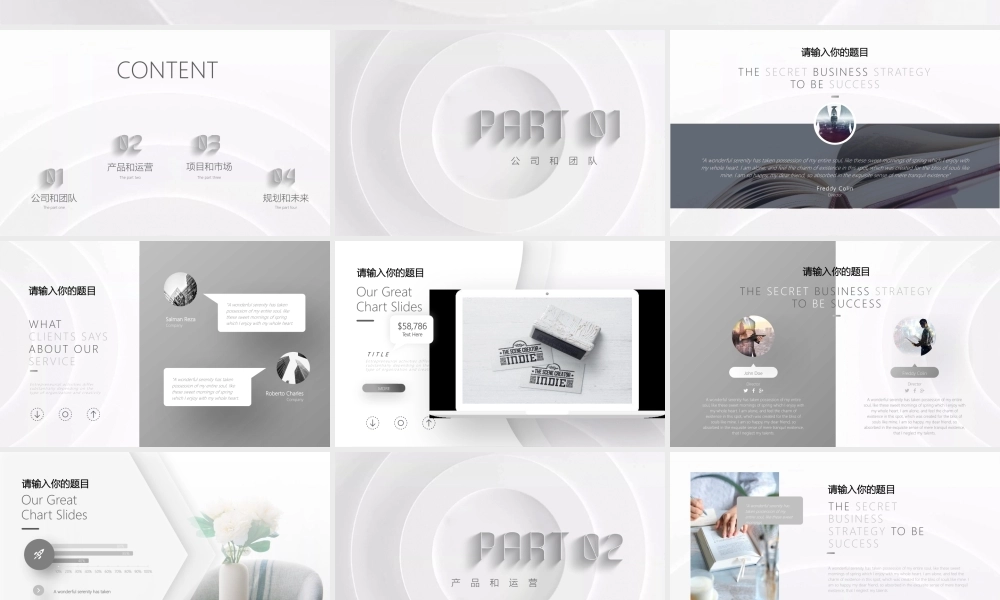Select circular portrait above the open book banner
The width and height of the screenshot is (1000, 600).
pyautogui.click(x=835, y=124)
